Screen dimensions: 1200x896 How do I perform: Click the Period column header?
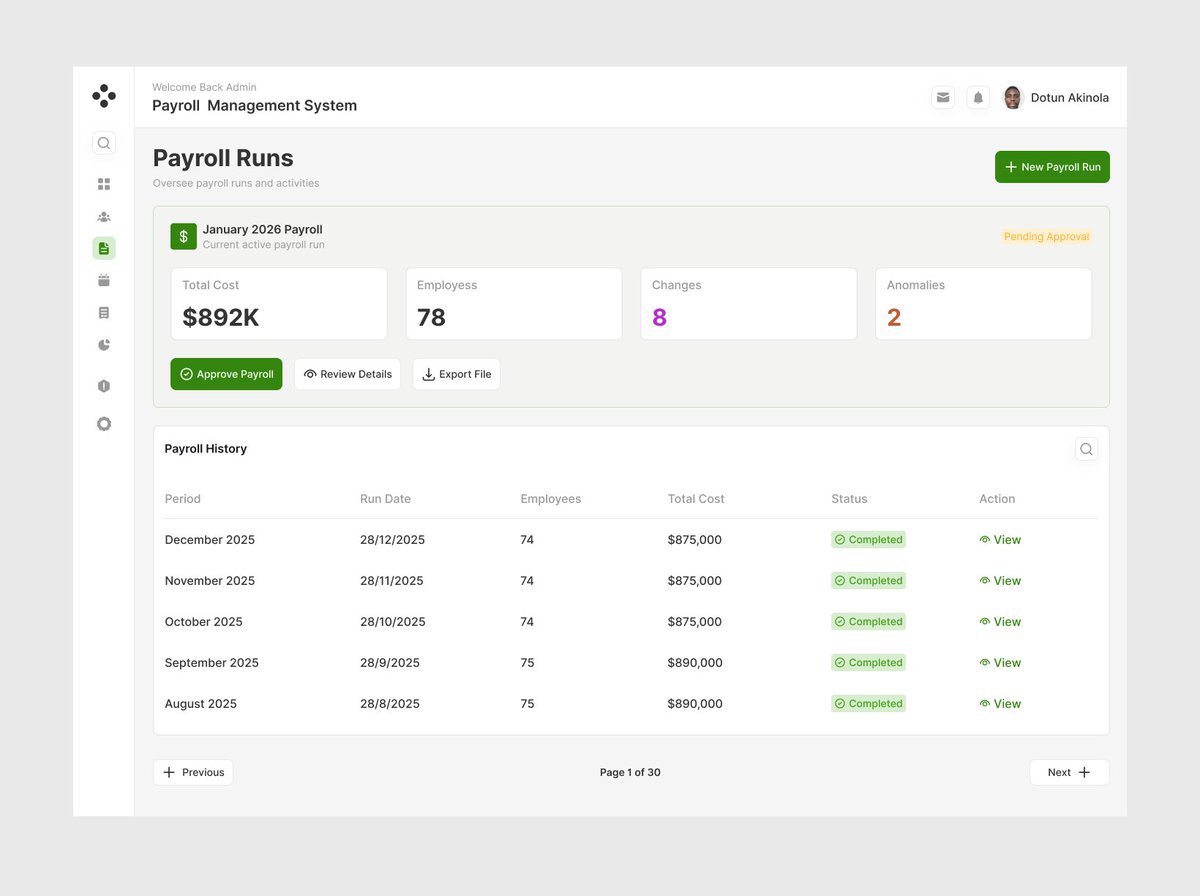(183, 499)
